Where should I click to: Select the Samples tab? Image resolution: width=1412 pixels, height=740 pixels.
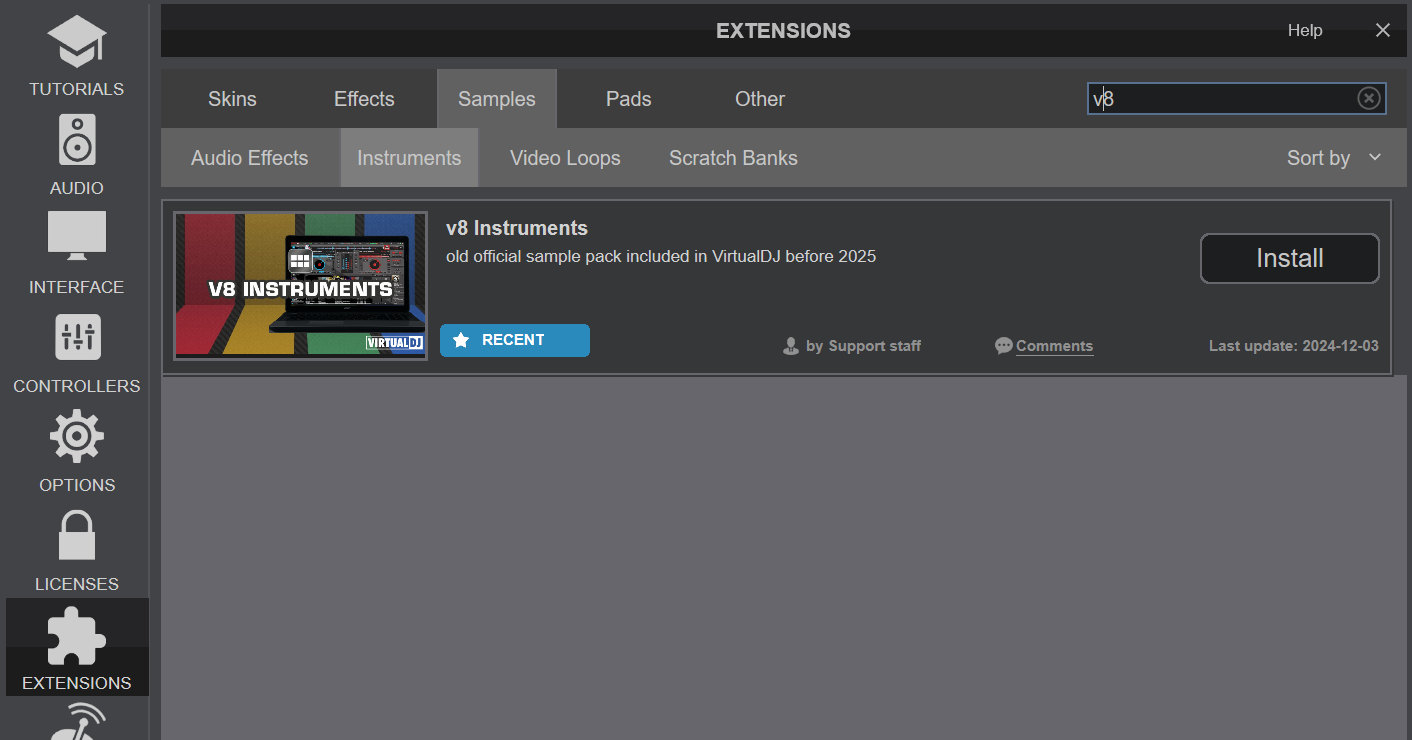pos(497,99)
